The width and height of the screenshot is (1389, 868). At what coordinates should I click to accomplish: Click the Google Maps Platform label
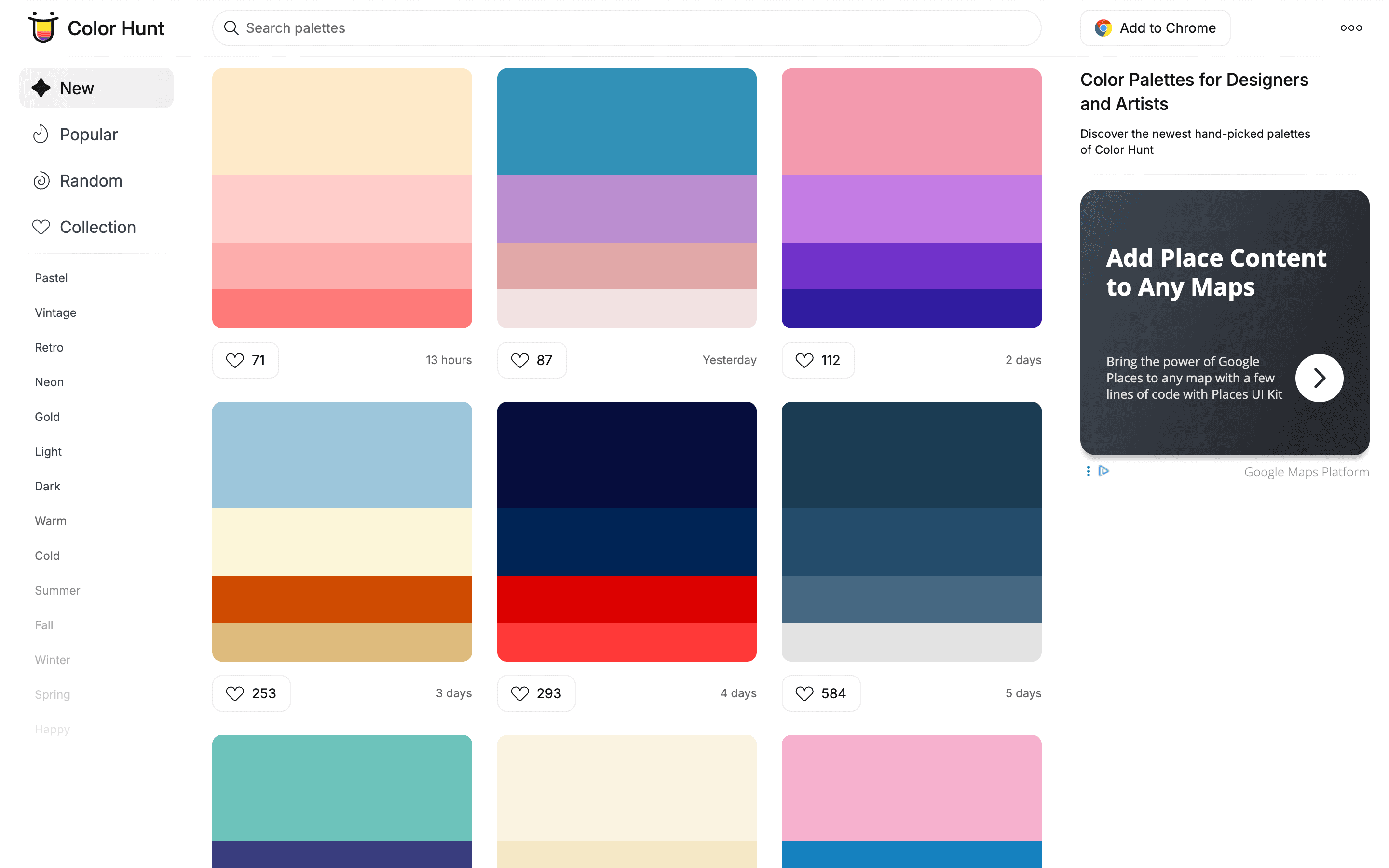click(x=1307, y=472)
